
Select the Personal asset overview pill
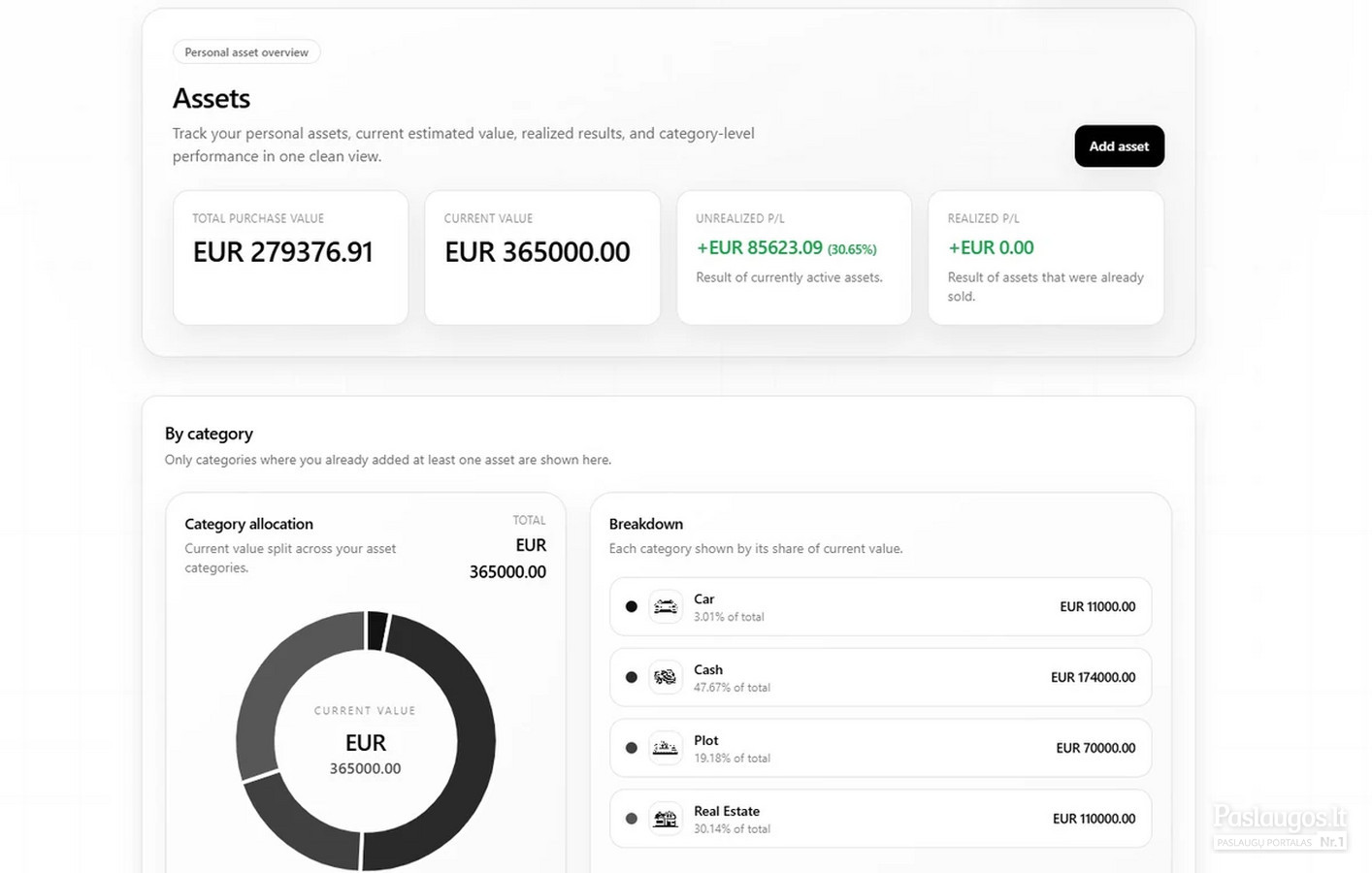coord(246,52)
